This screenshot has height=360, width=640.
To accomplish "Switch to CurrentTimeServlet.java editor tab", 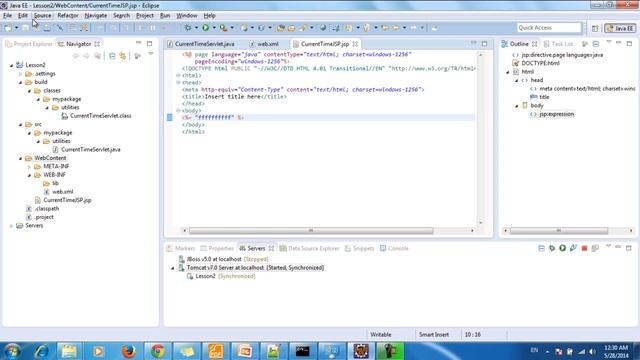I will pyautogui.click(x=201, y=44).
